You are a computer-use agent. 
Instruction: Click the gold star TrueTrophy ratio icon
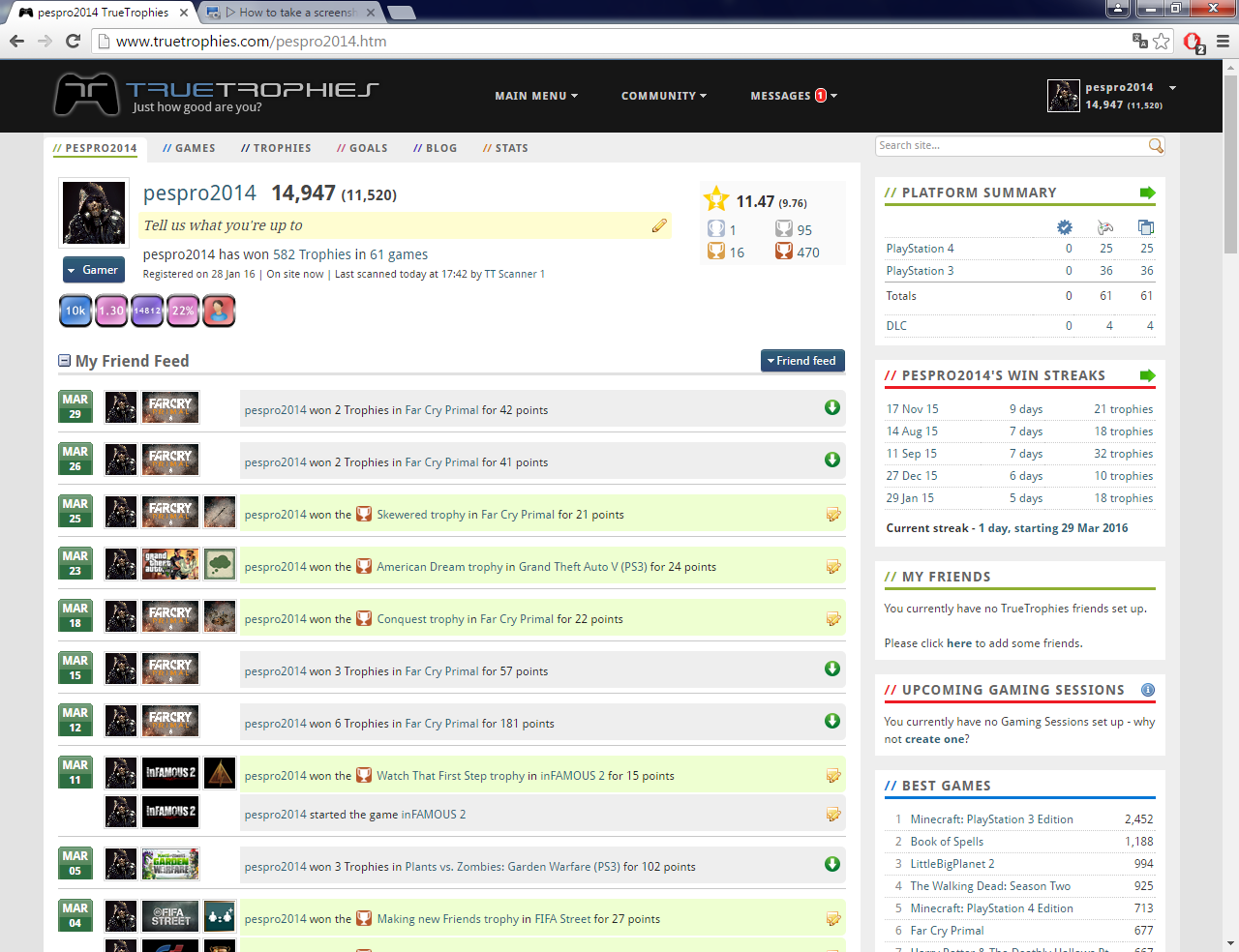pyautogui.click(x=716, y=199)
